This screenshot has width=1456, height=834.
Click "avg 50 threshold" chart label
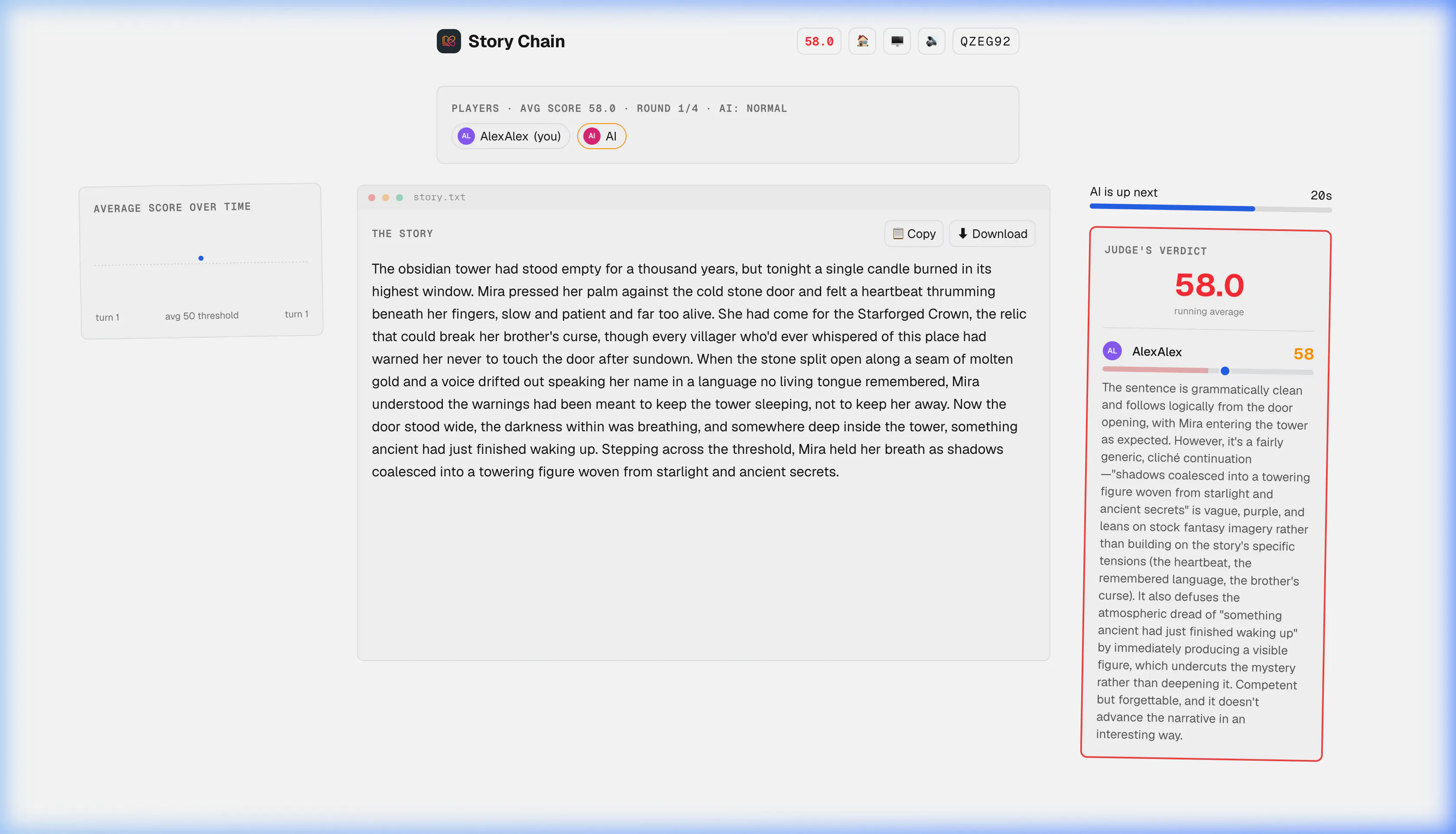tap(201, 316)
